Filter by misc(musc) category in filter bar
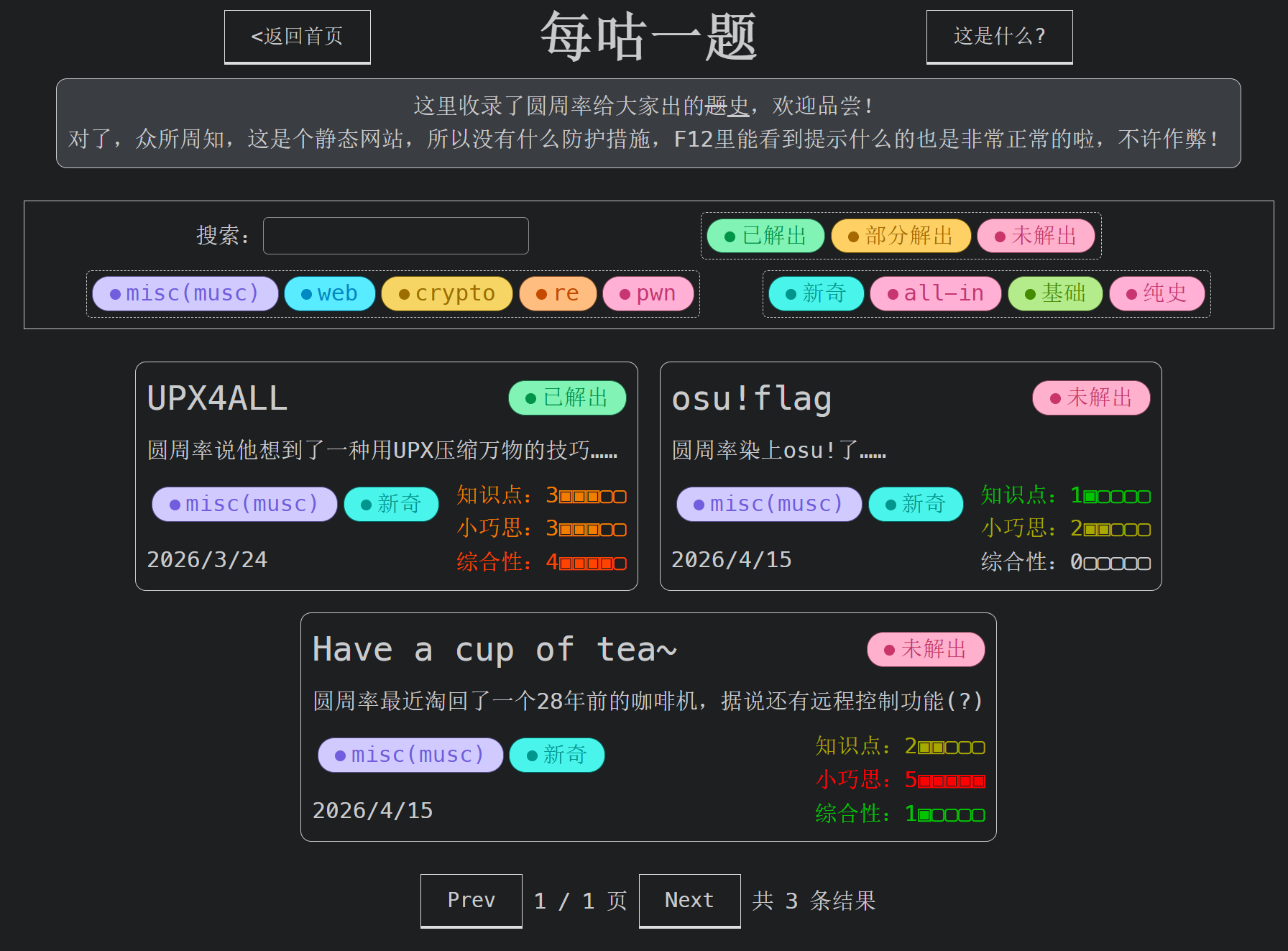The width and height of the screenshot is (1288, 951). 185,294
